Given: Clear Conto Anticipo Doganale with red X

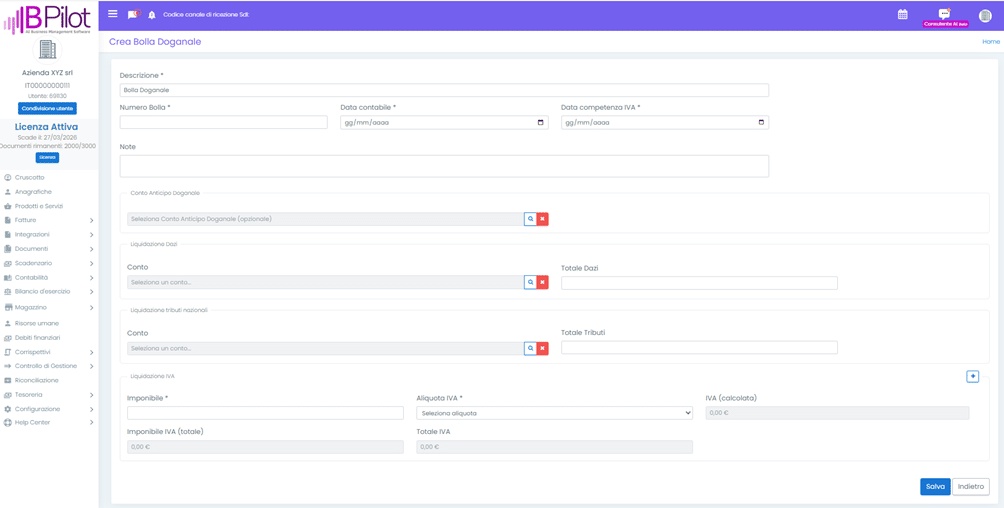Looking at the screenshot, I should pyautogui.click(x=543, y=219).
